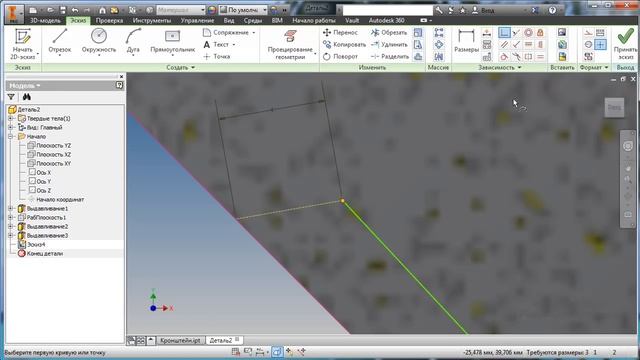
Task: Switch to the Вид ribbon tab
Action: pos(229,20)
